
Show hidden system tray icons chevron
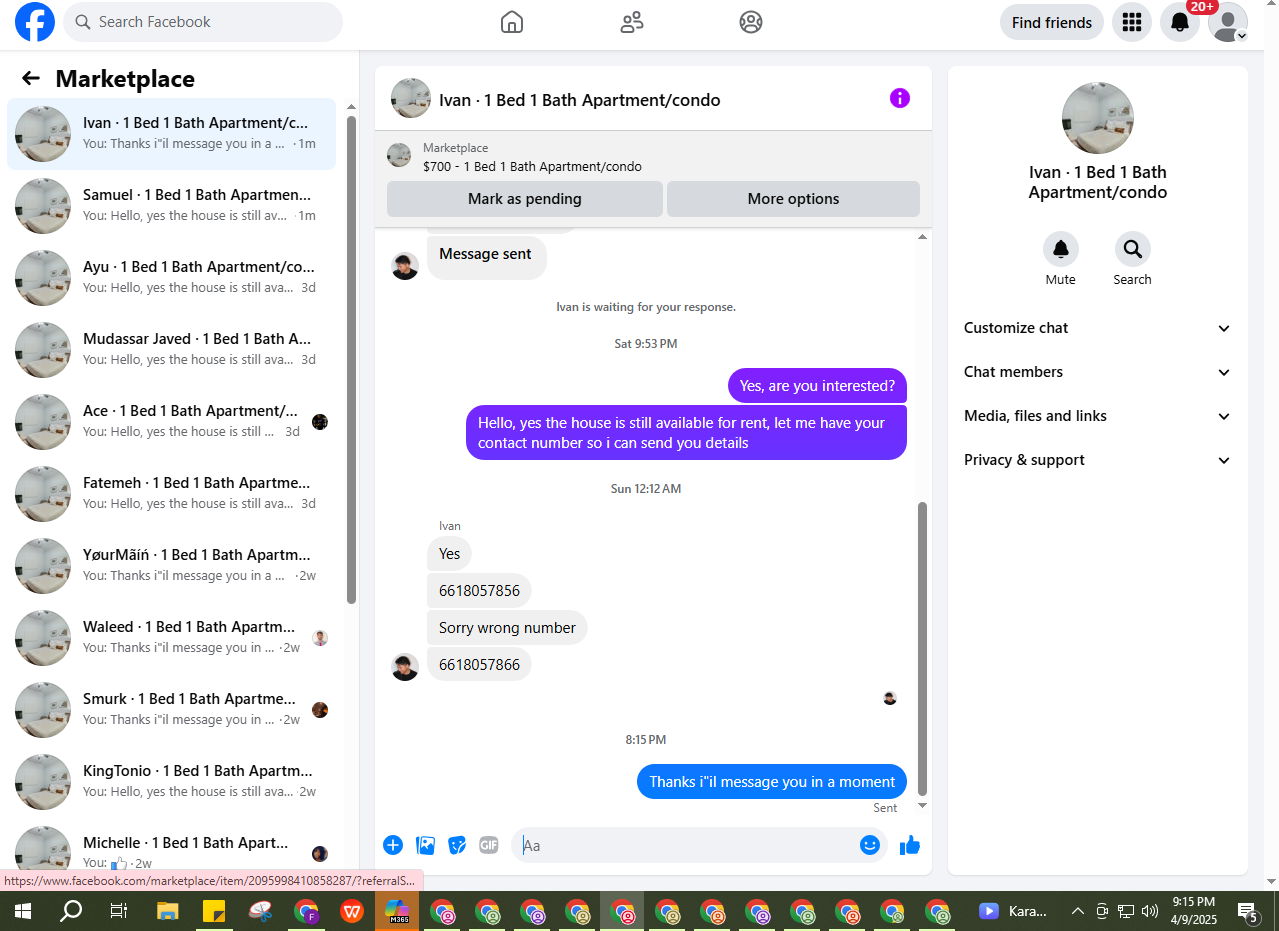click(1077, 911)
